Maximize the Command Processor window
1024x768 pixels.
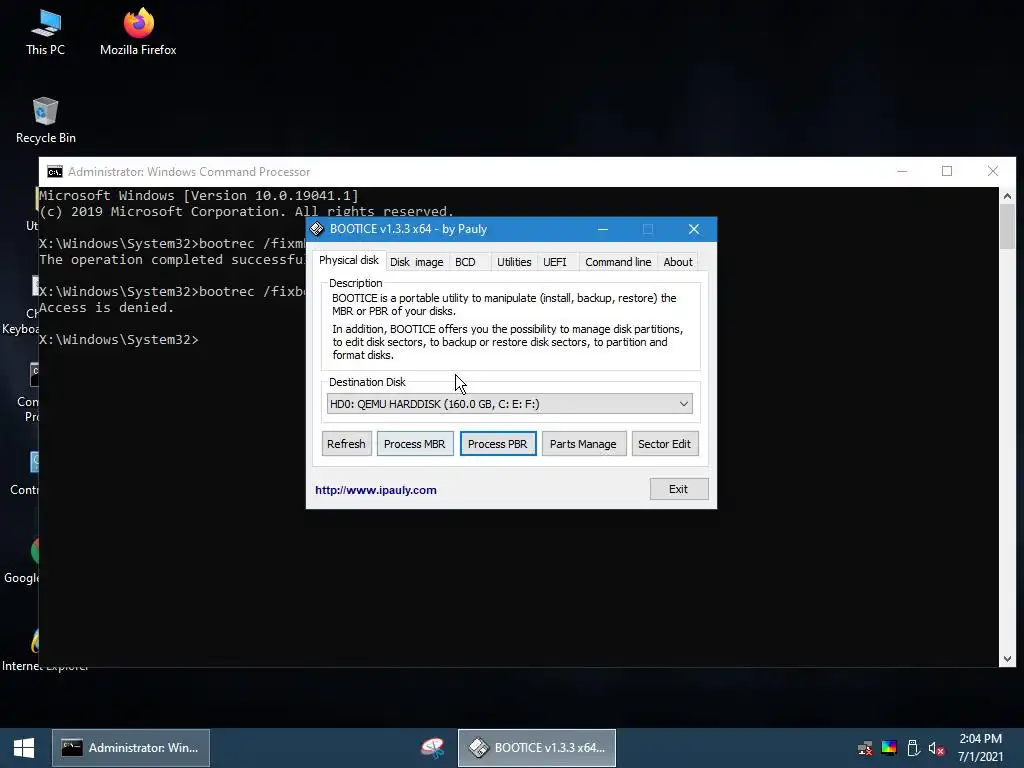coord(947,171)
